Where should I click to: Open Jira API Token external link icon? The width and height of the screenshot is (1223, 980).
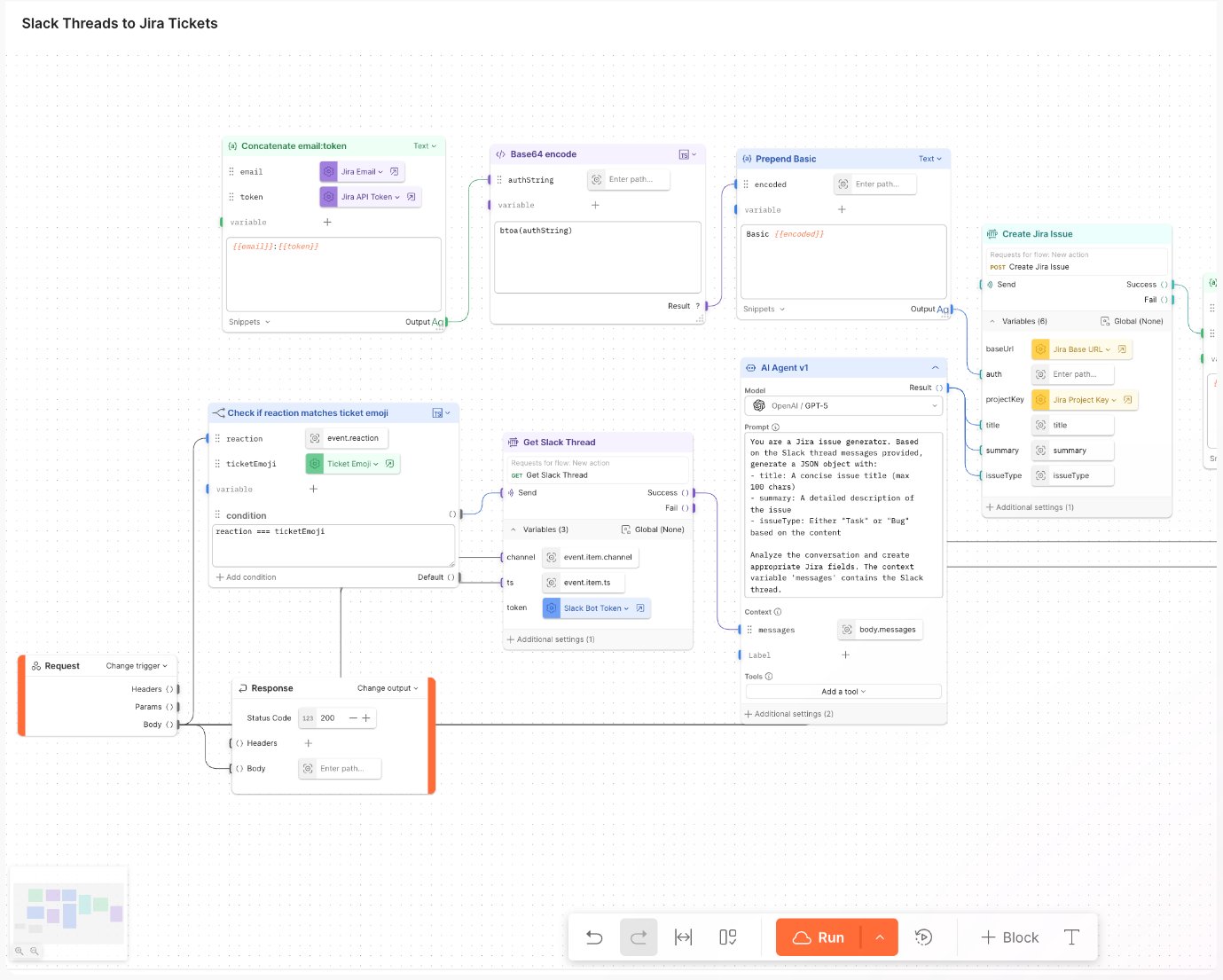411,197
